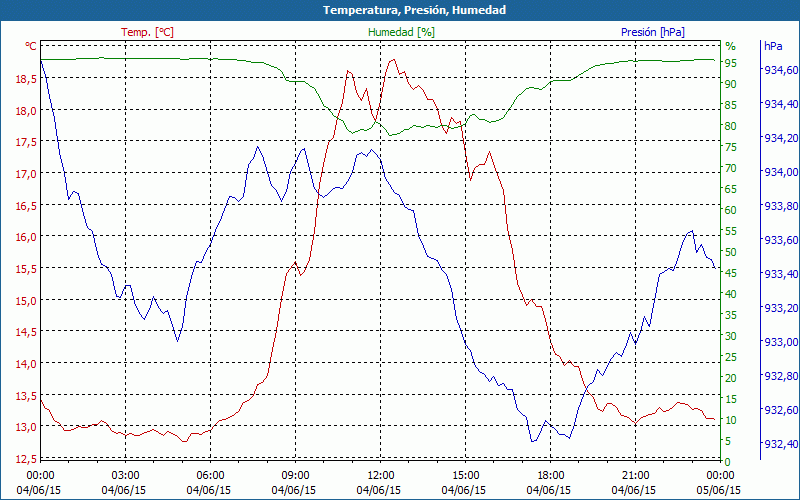Click the 15,0 temperature axis value
This screenshot has width=800, height=500.
[x=27, y=300]
